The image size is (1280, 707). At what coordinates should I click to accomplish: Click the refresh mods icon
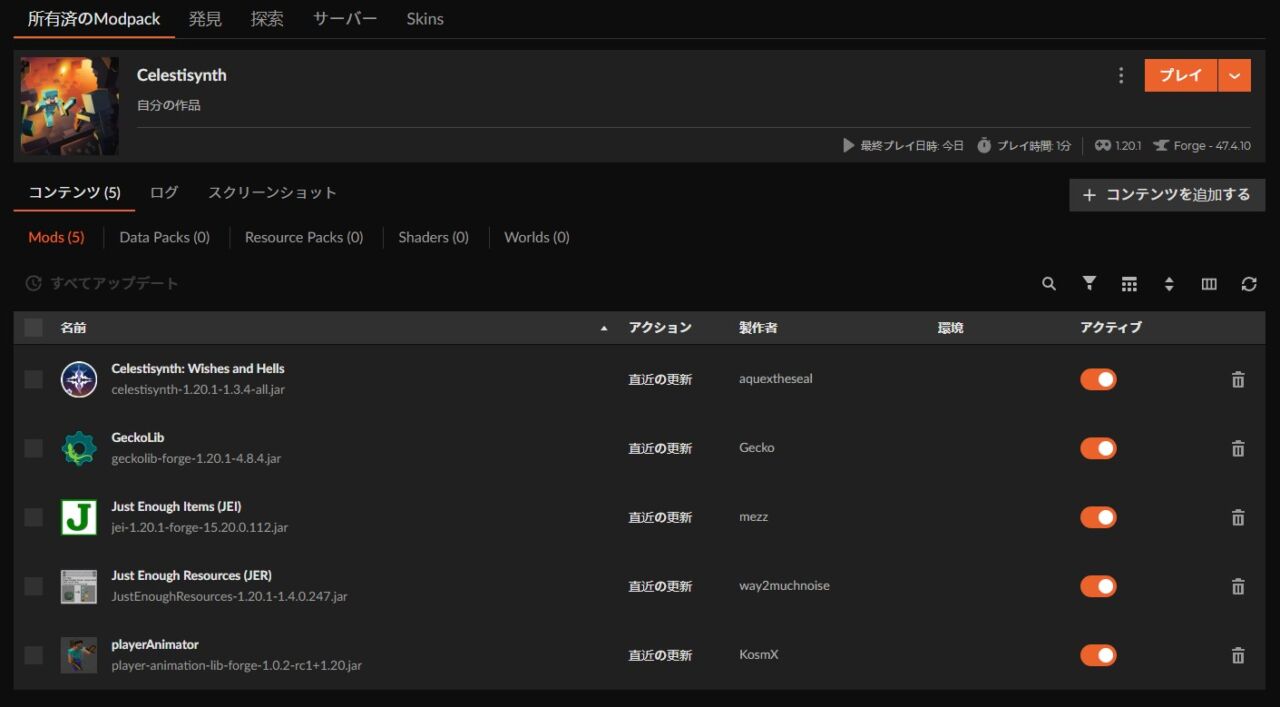click(1249, 284)
